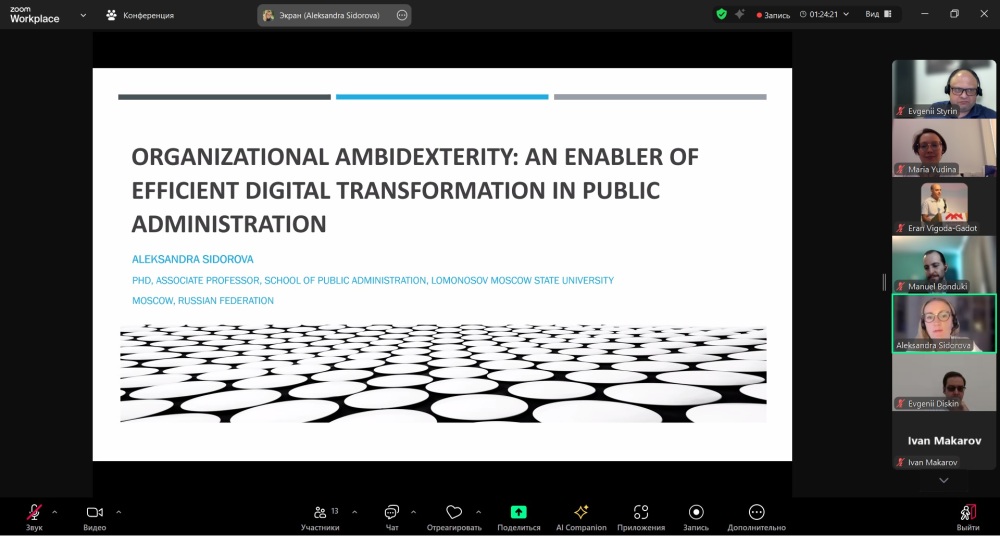Expand audio options chevron next to Звук
The image size is (1000, 536).
54,512
